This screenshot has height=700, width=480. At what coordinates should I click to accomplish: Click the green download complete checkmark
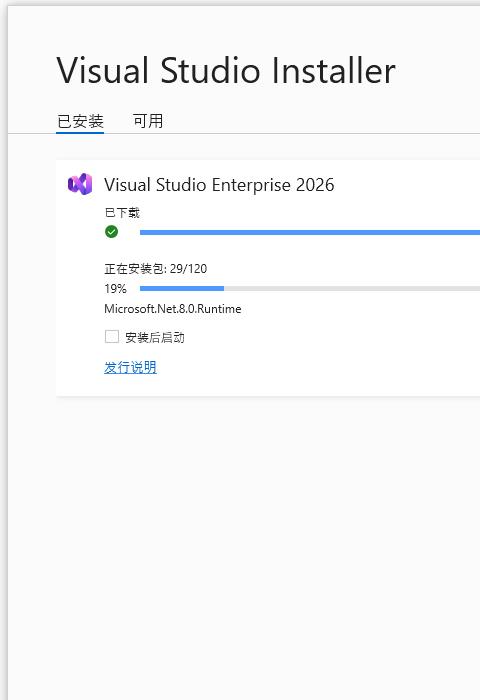tap(111, 232)
